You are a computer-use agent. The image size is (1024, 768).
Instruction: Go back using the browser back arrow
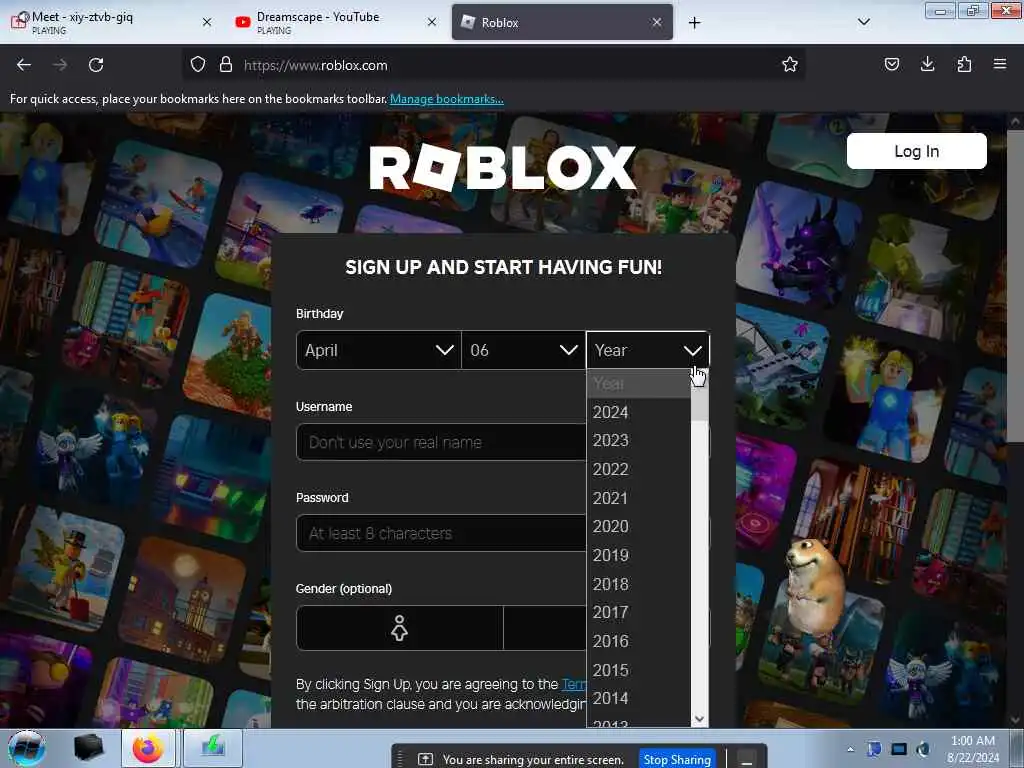[24, 65]
